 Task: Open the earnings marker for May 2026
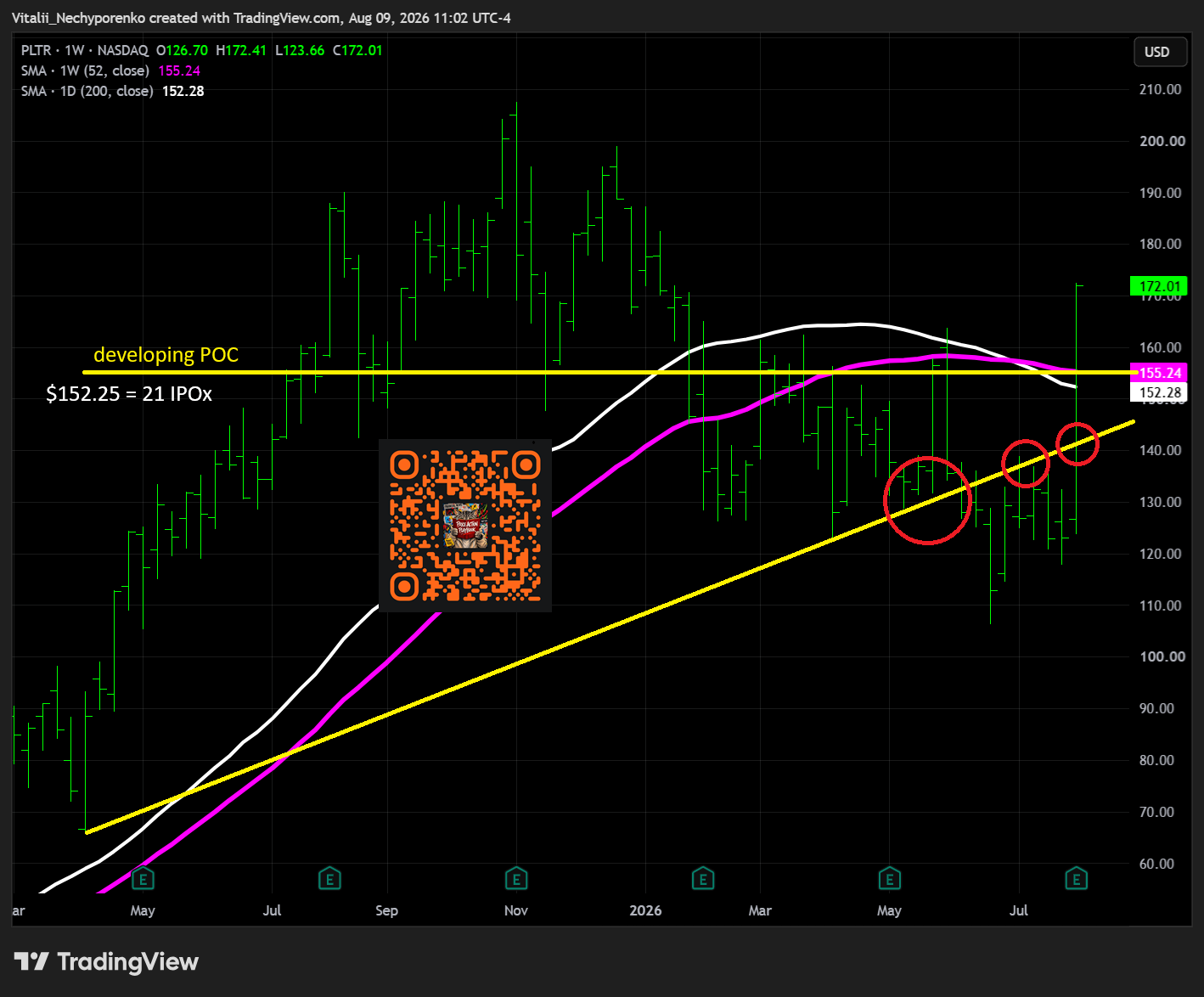pos(889,879)
